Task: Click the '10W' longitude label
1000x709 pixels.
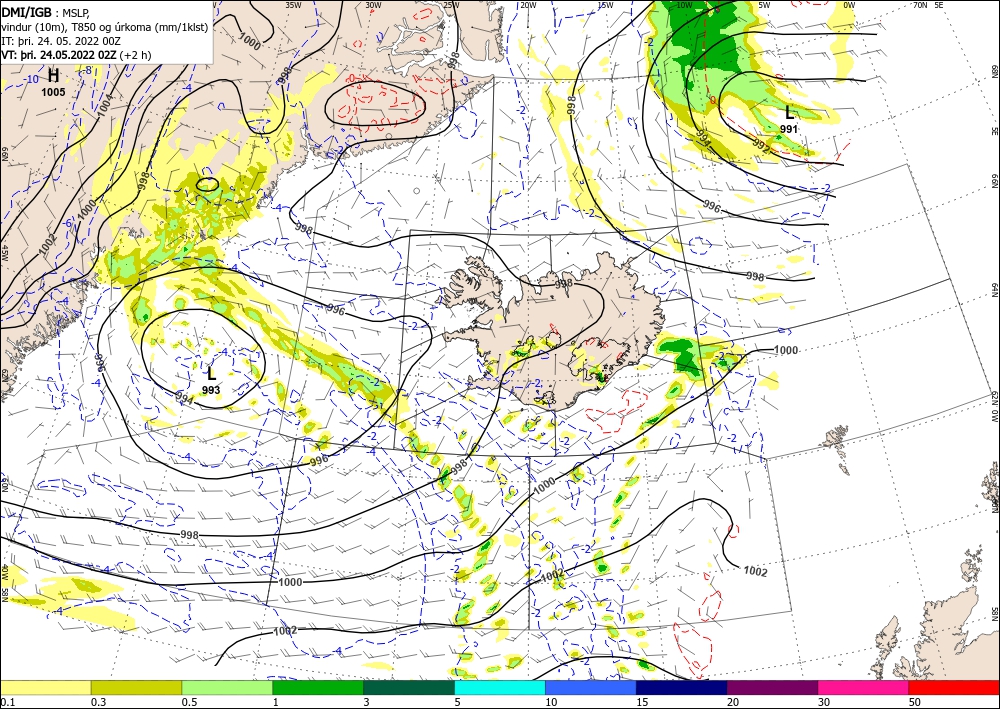Action: click(x=684, y=5)
